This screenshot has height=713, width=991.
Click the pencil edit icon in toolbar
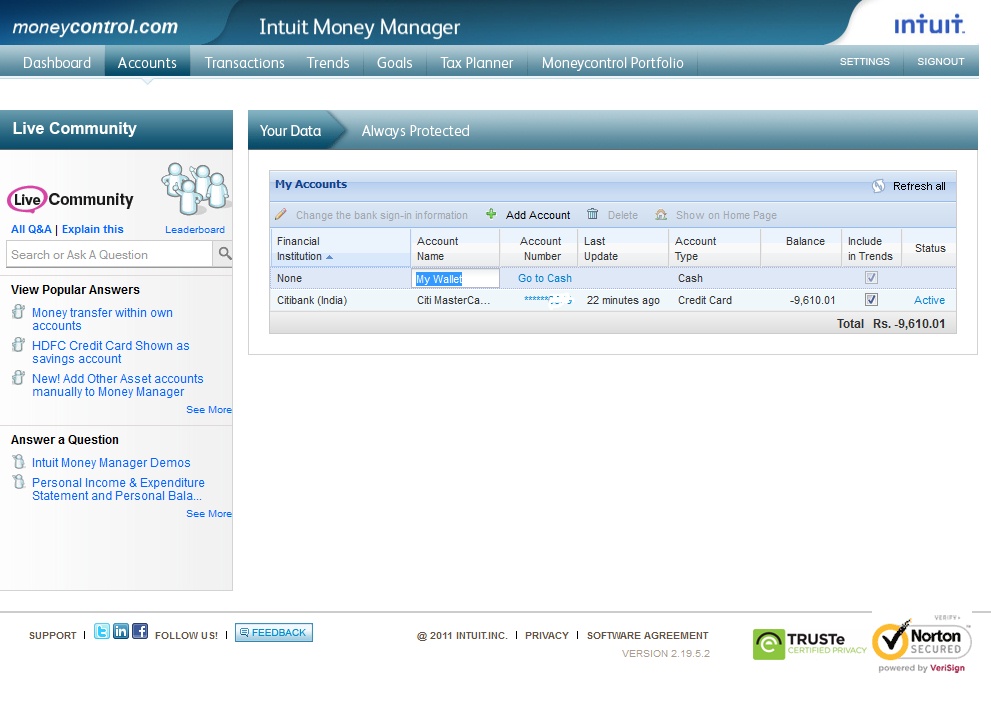pos(281,214)
